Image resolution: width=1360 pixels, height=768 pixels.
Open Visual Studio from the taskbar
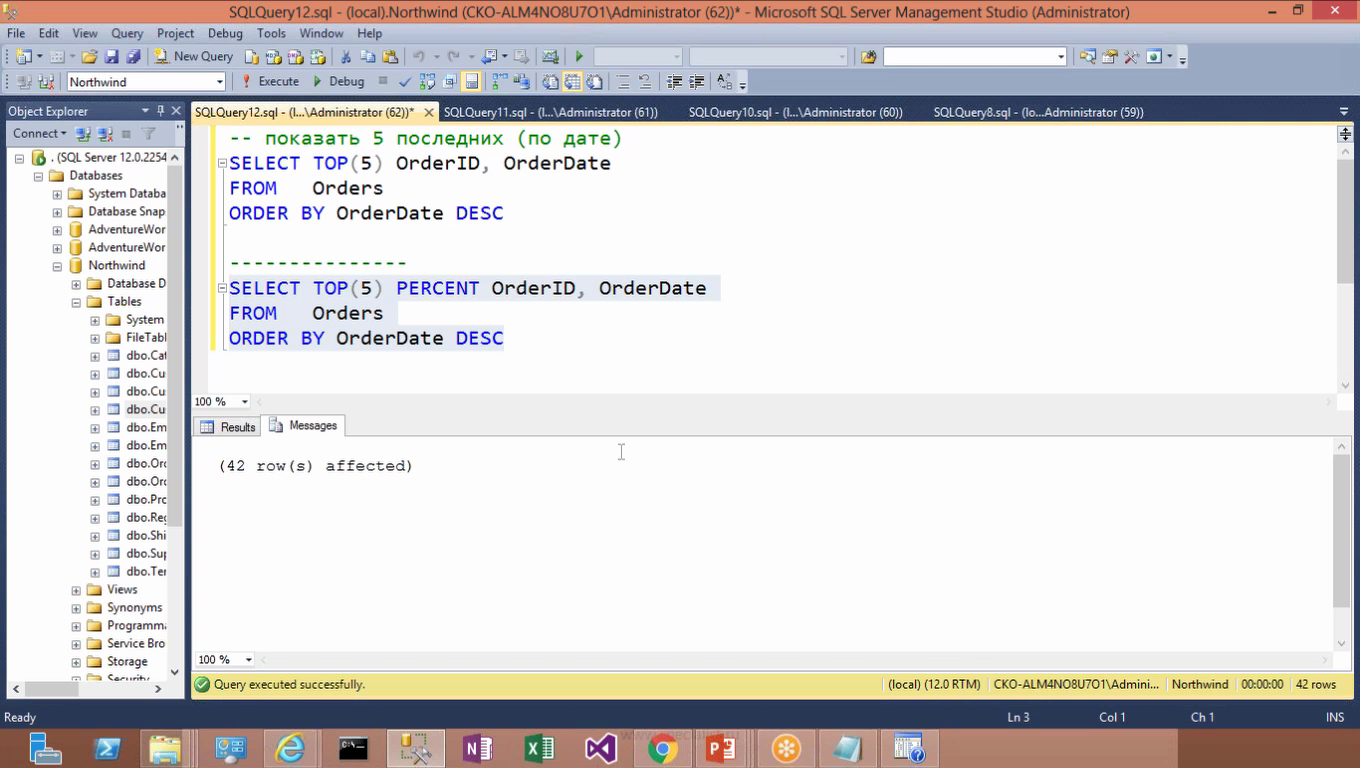point(602,748)
